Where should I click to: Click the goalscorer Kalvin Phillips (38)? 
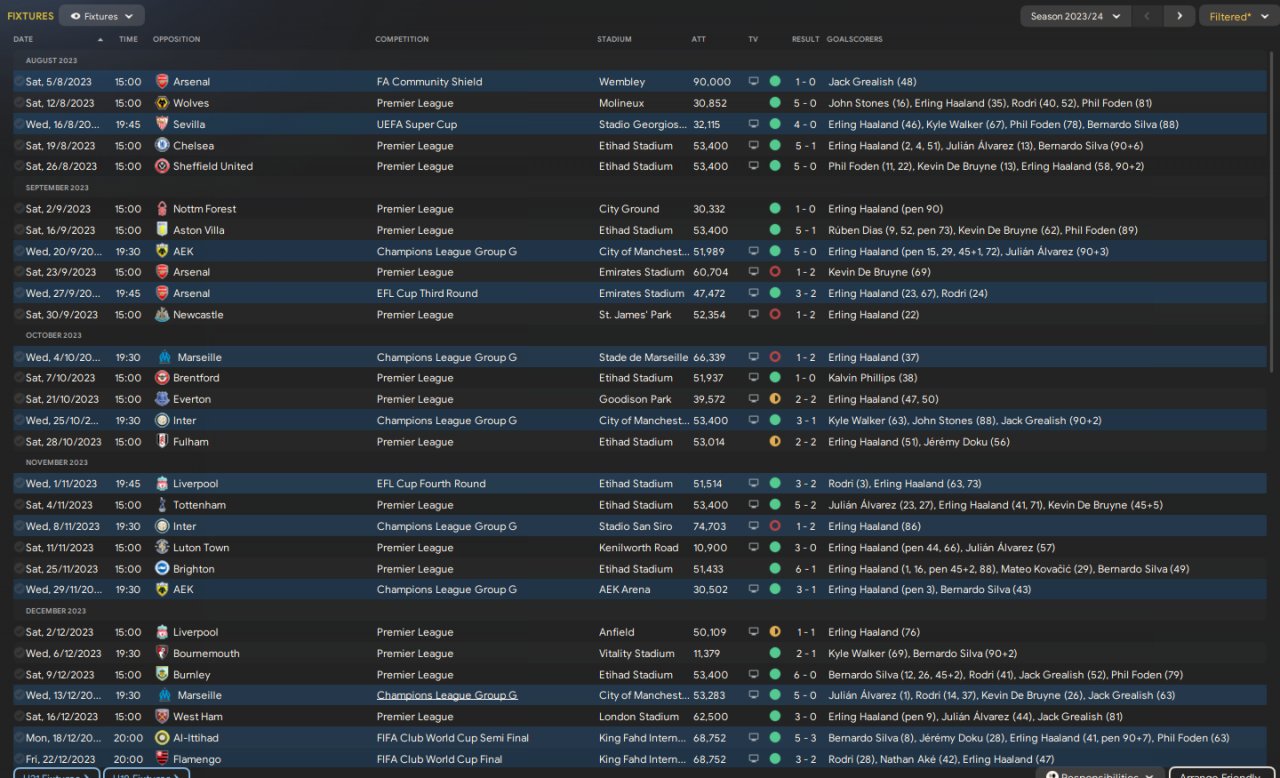click(873, 378)
